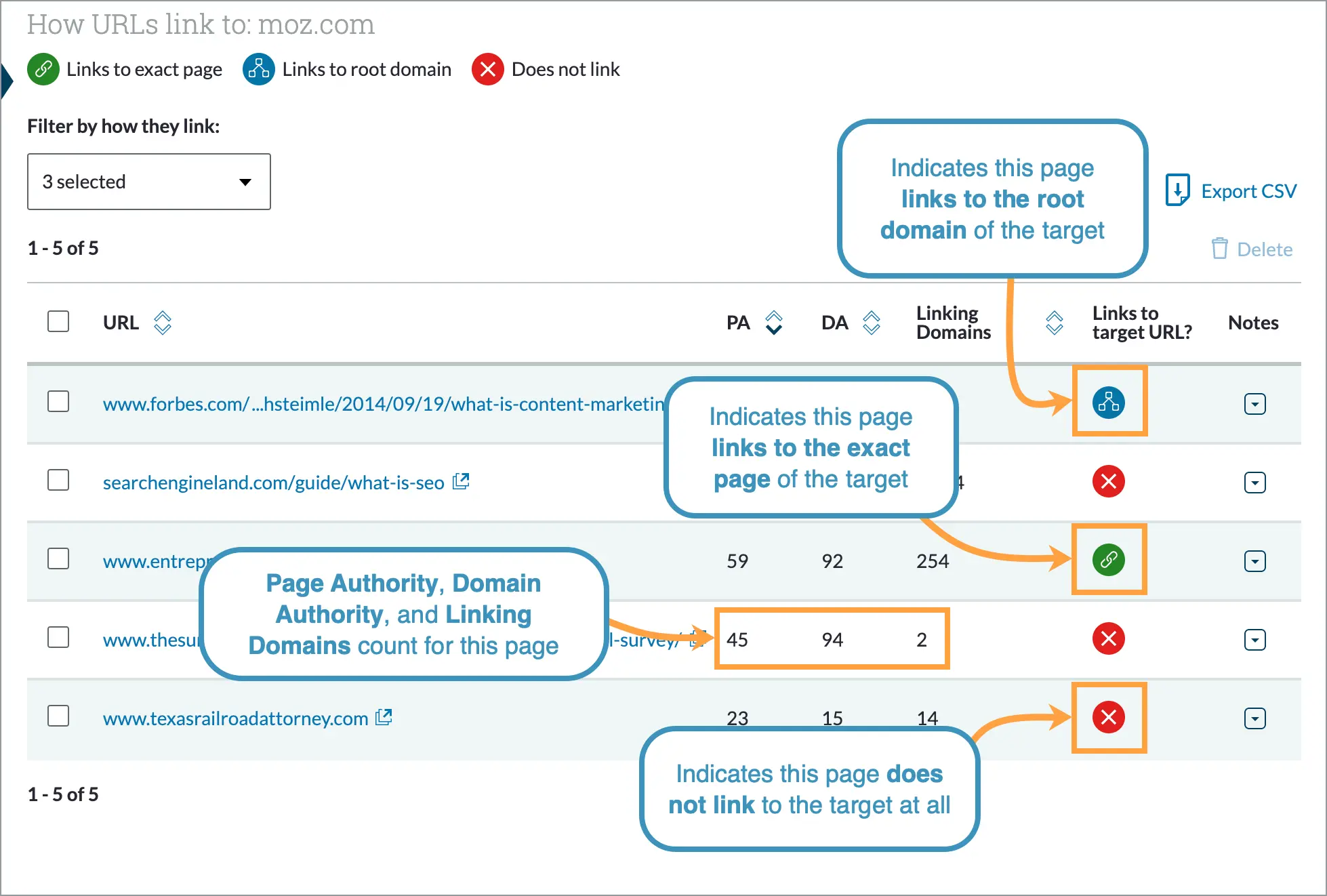Click the red X icon in the searchengineland row

click(1109, 481)
